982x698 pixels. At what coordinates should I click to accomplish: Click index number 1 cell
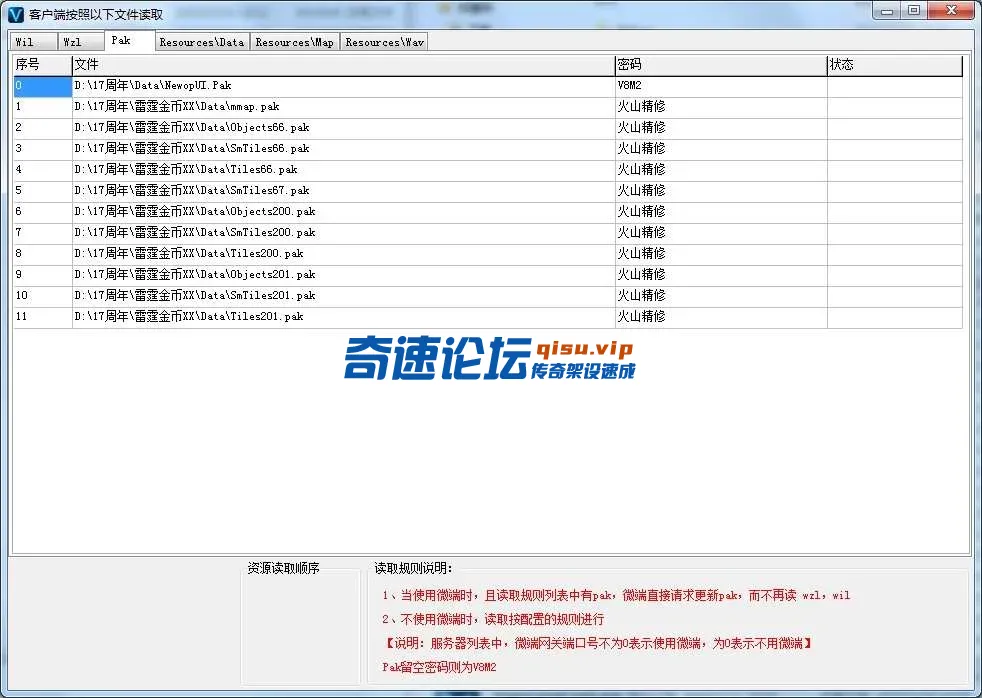click(x=43, y=107)
